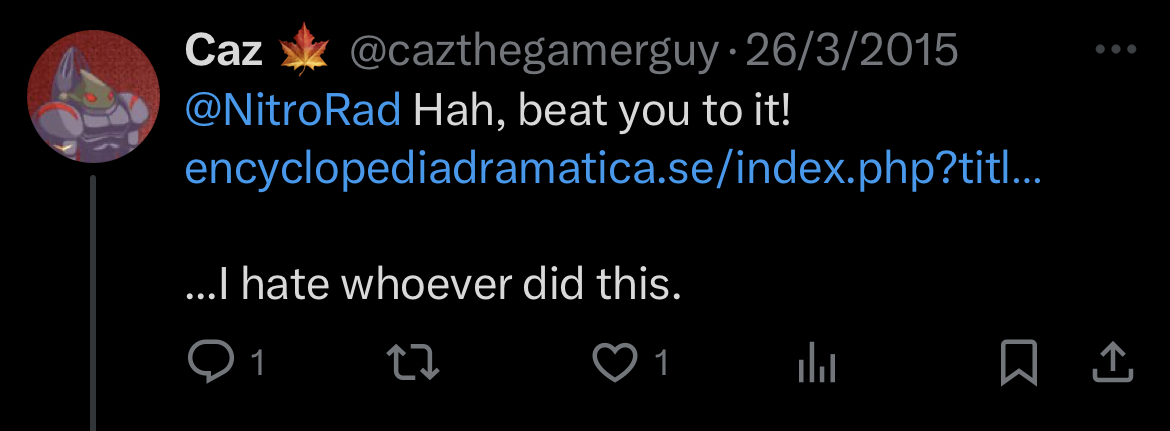Click the "Hah, beat you to it!" text
1170x431 pixels.
(602, 111)
